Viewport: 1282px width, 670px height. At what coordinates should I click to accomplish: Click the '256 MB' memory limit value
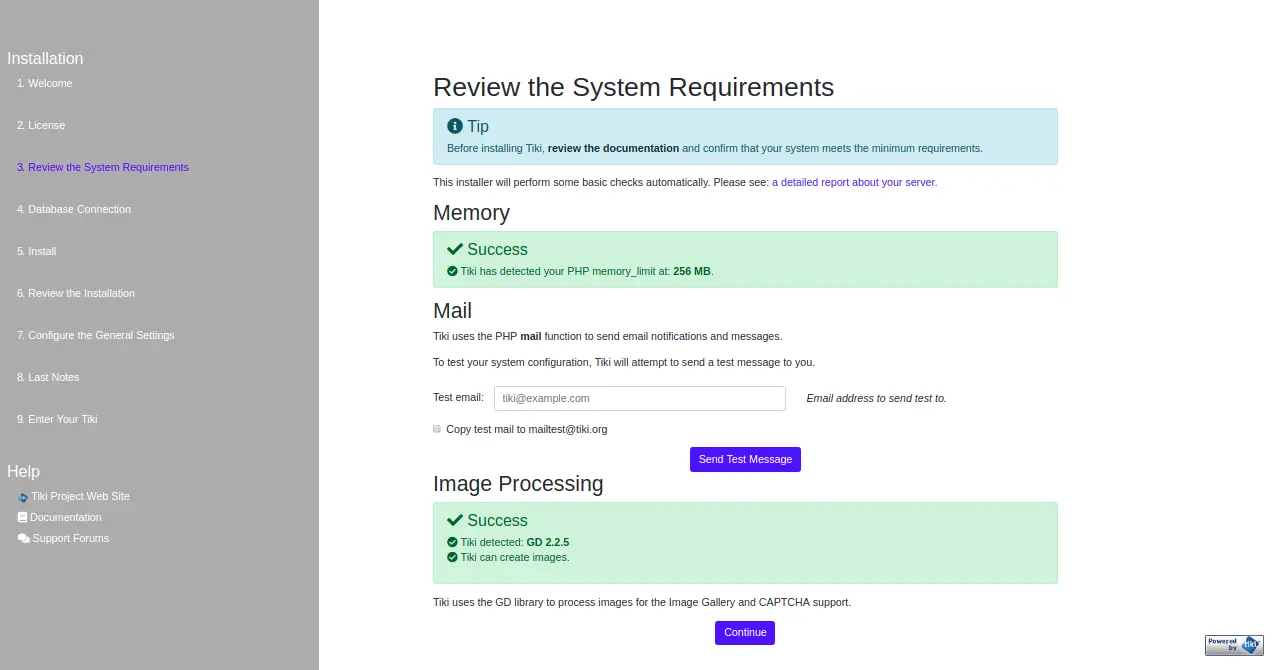coord(692,271)
